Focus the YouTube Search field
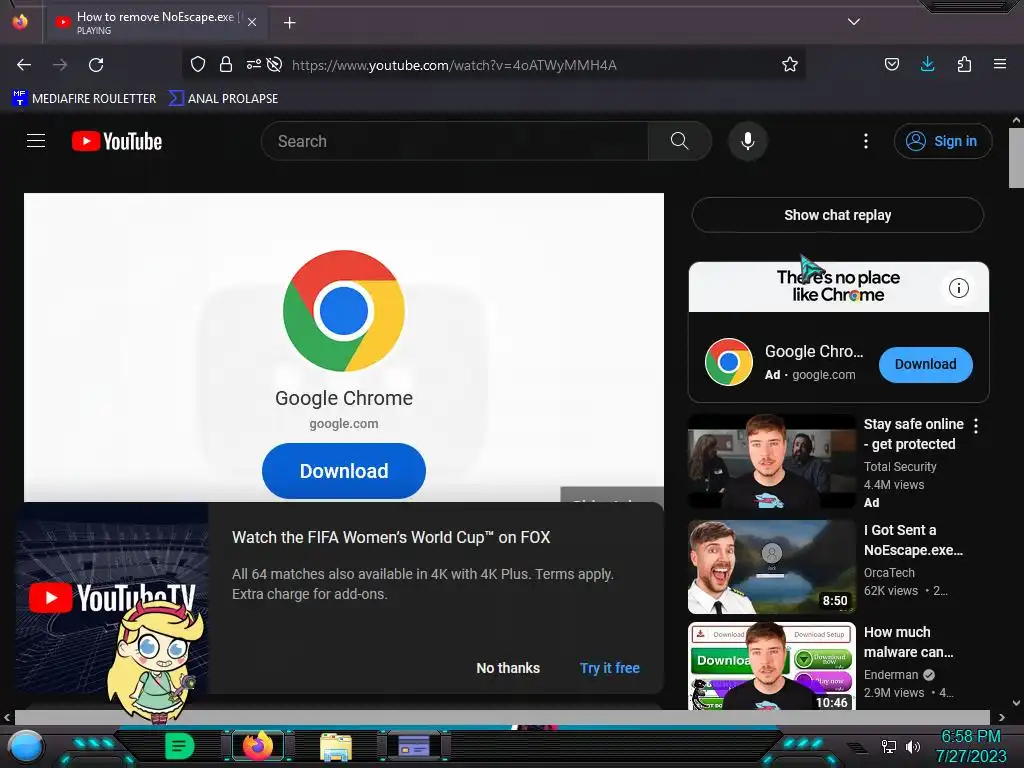 point(455,141)
